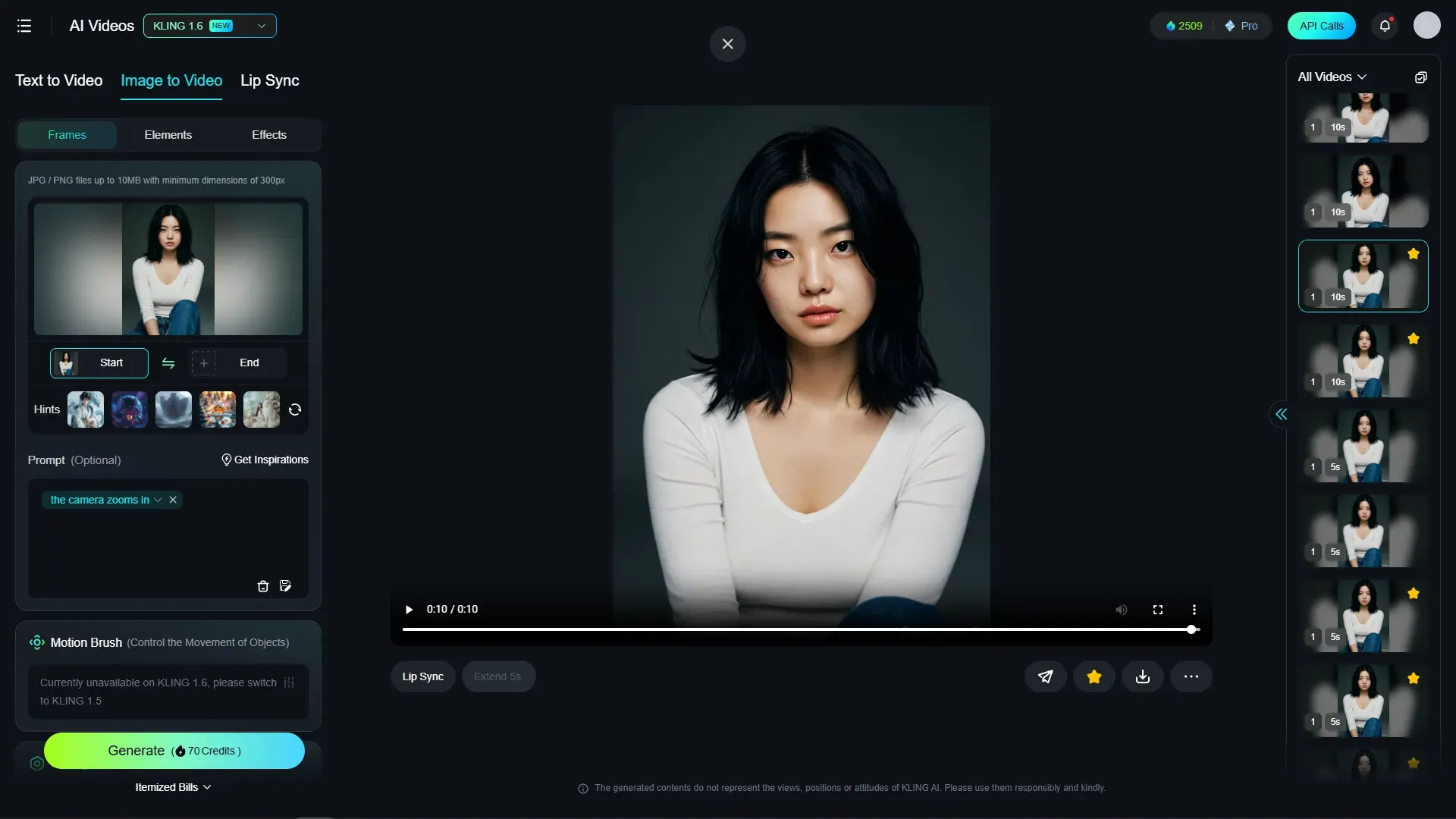Screen dimensions: 1456x819
Task: Toggle favorite star below the video
Action: point(1094,676)
